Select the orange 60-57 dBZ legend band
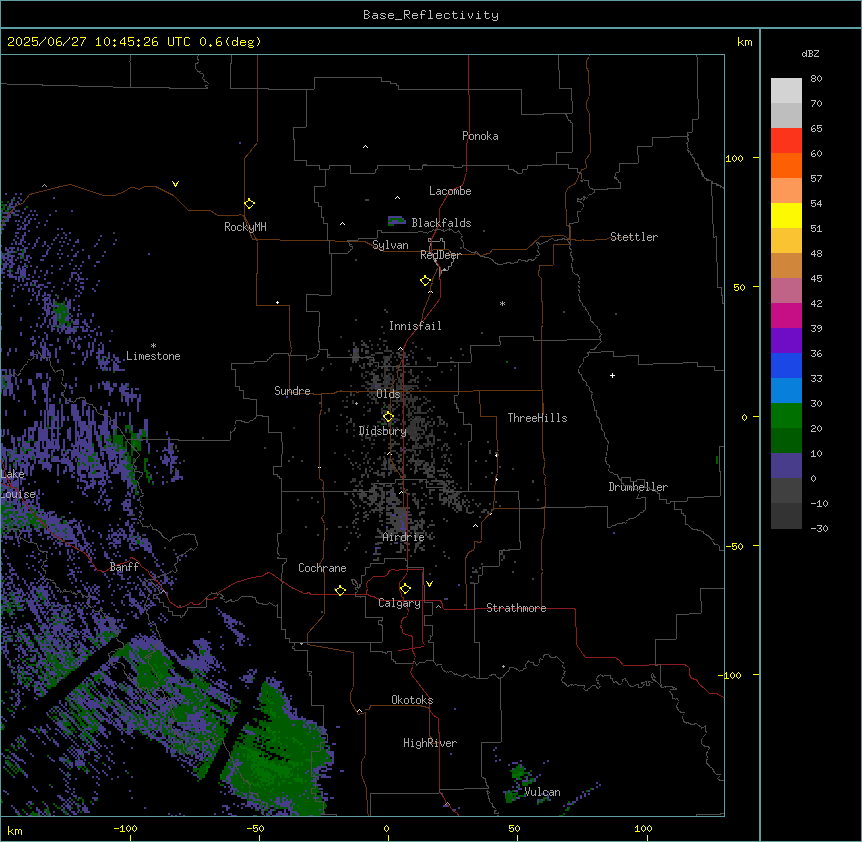862x842 pixels. 786,165
